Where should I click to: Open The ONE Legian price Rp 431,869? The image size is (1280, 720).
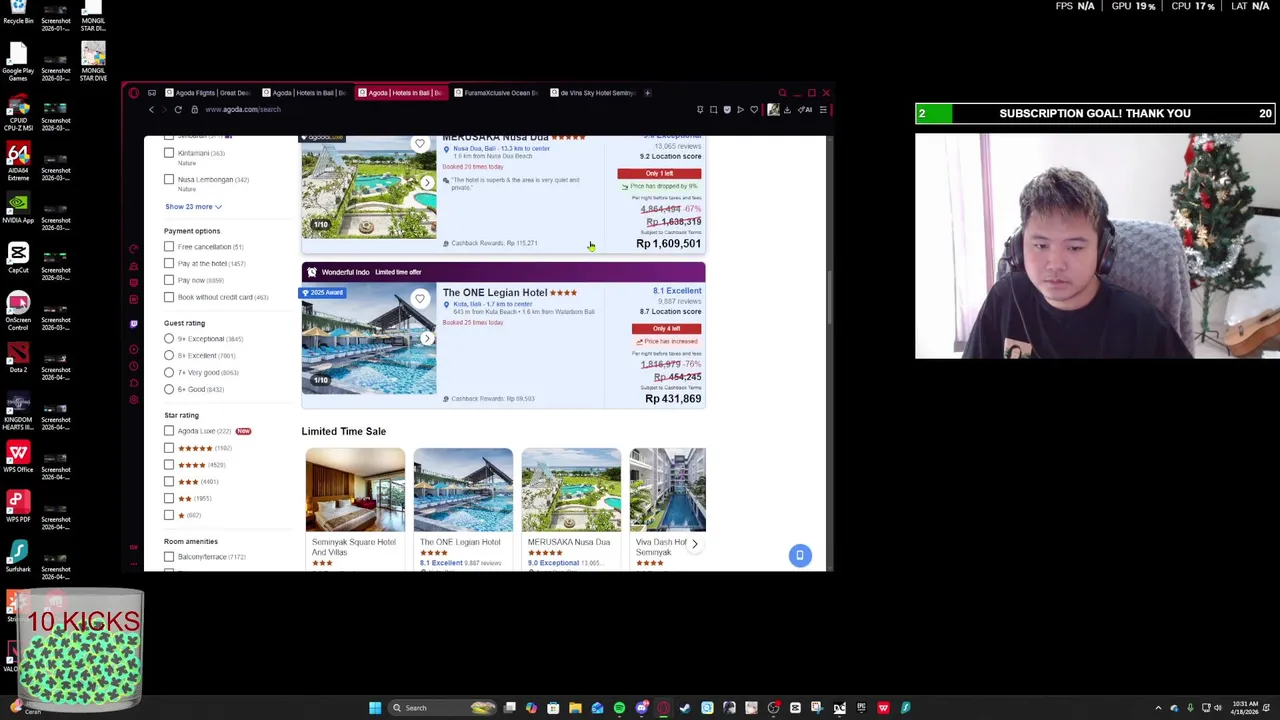click(673, 399)
